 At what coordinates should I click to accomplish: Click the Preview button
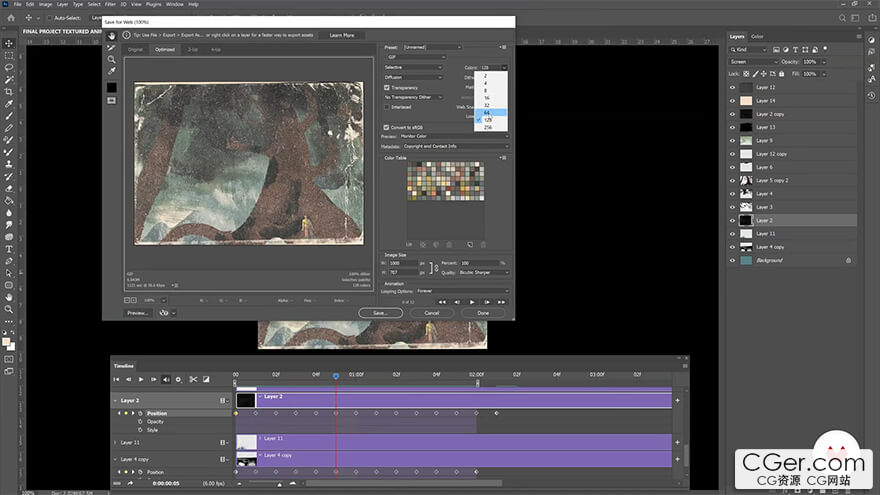(x=138, y=313)
